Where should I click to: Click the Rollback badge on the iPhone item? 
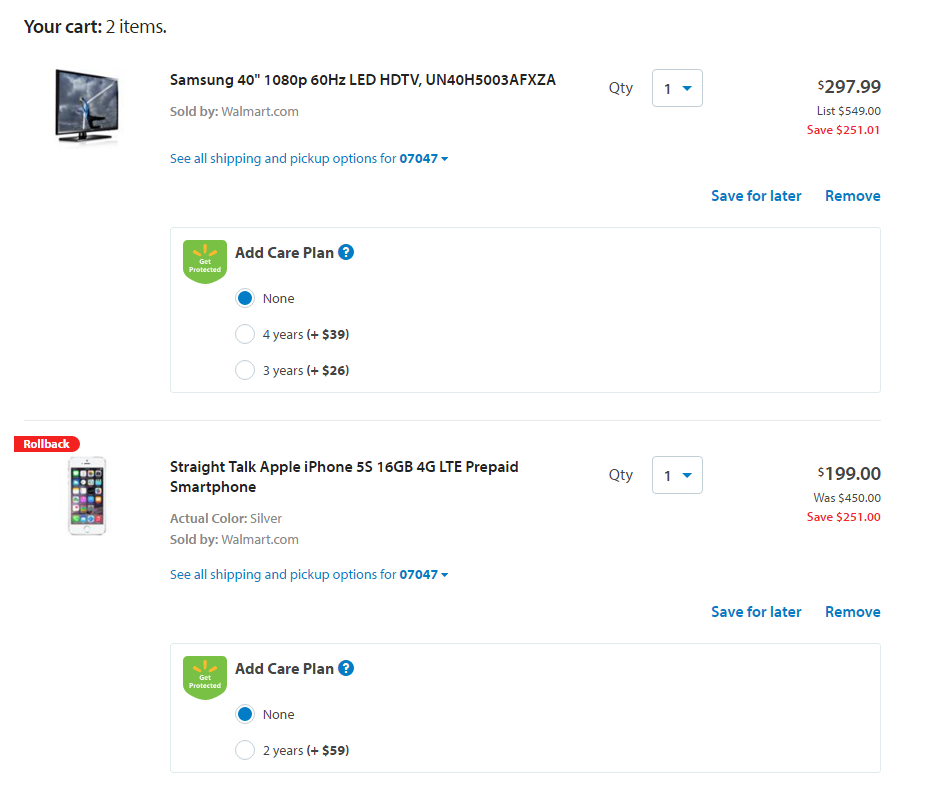(47, 444)
